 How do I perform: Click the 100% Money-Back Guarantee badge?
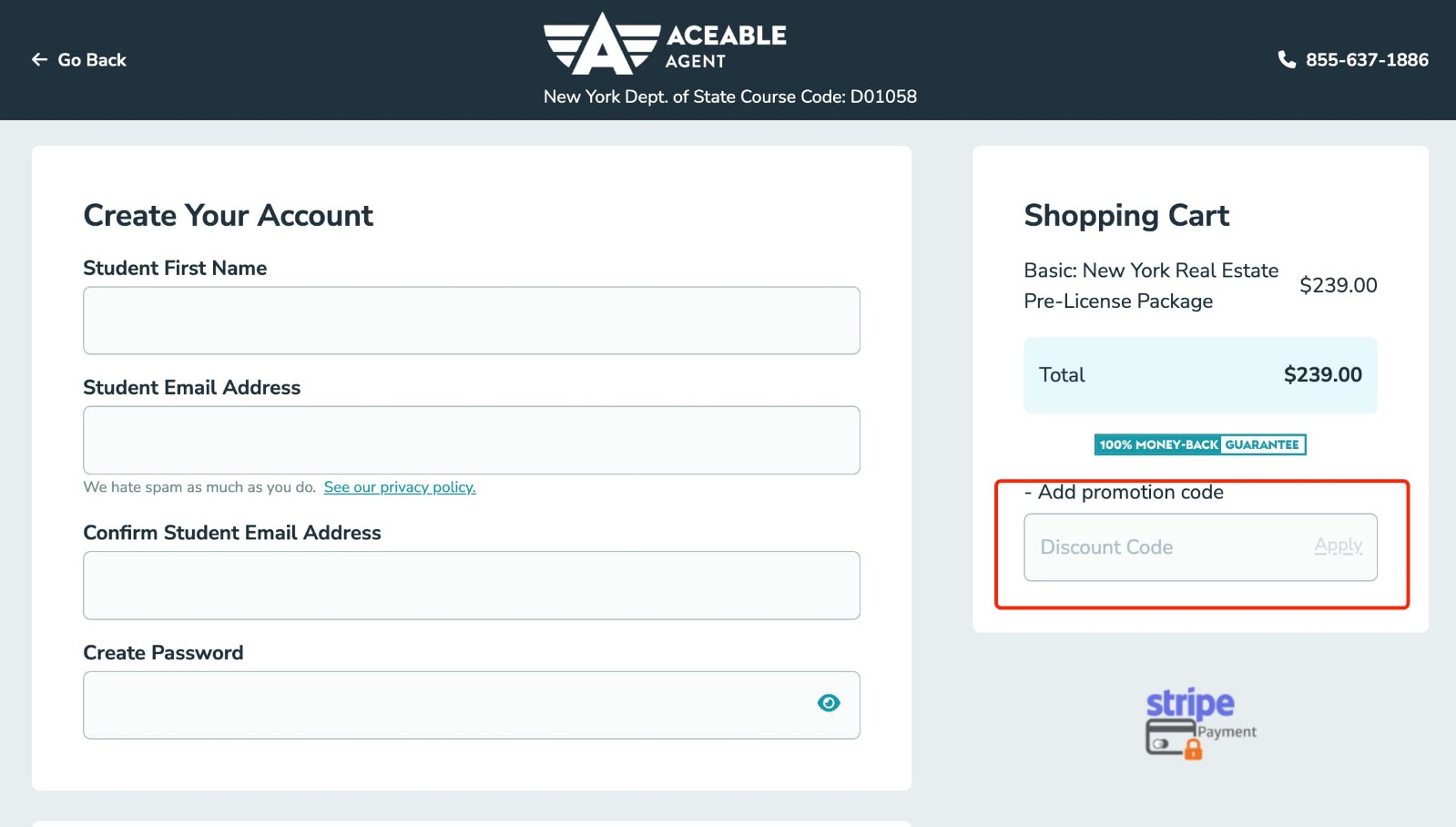(x=1199, y=444)
